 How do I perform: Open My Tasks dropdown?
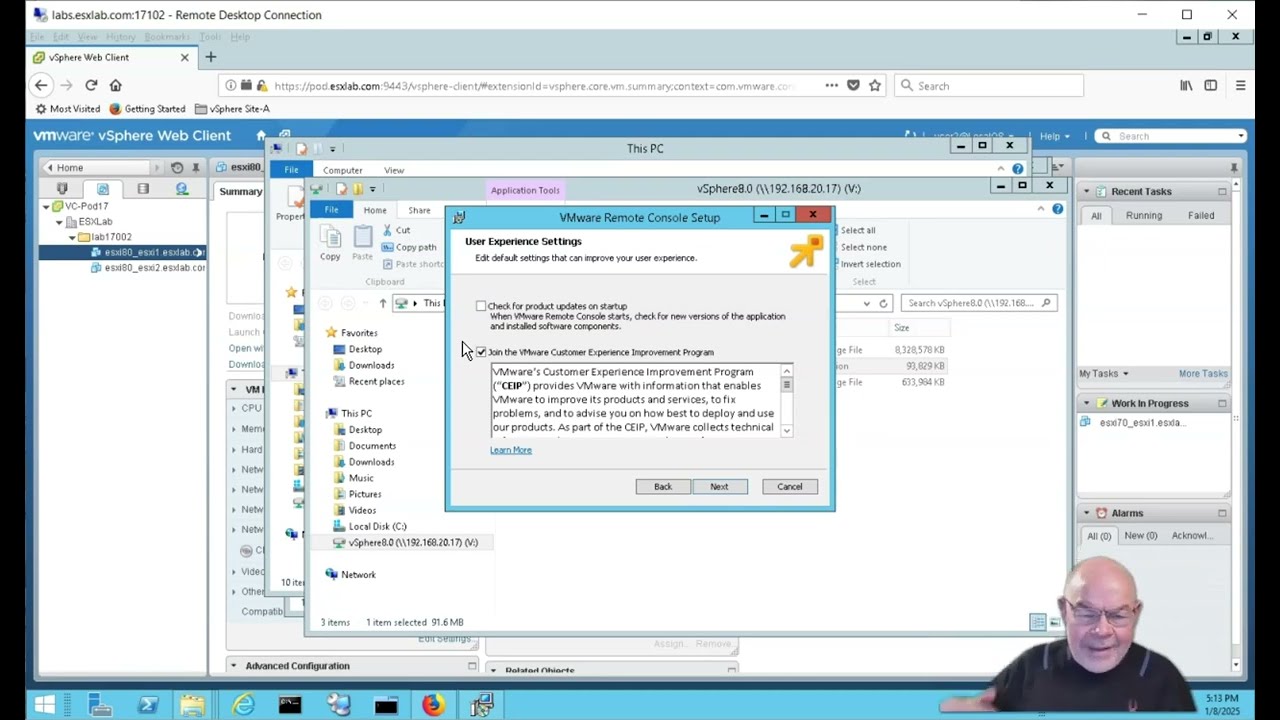pyautogui.click(x=1104, y=374)
